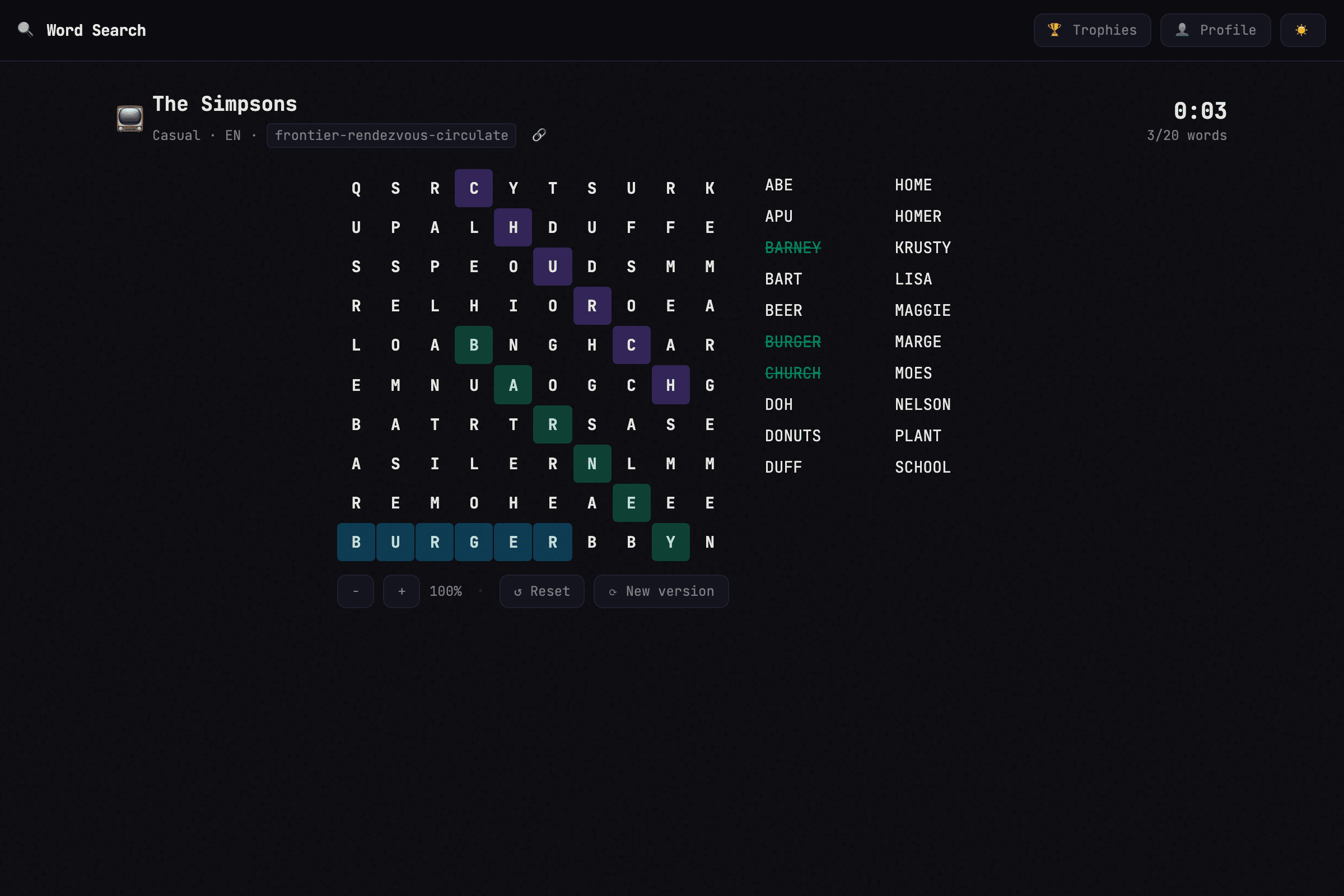Click the word DONUTS in list
The width and height of the screenshot is (1344, 896).
792,437
